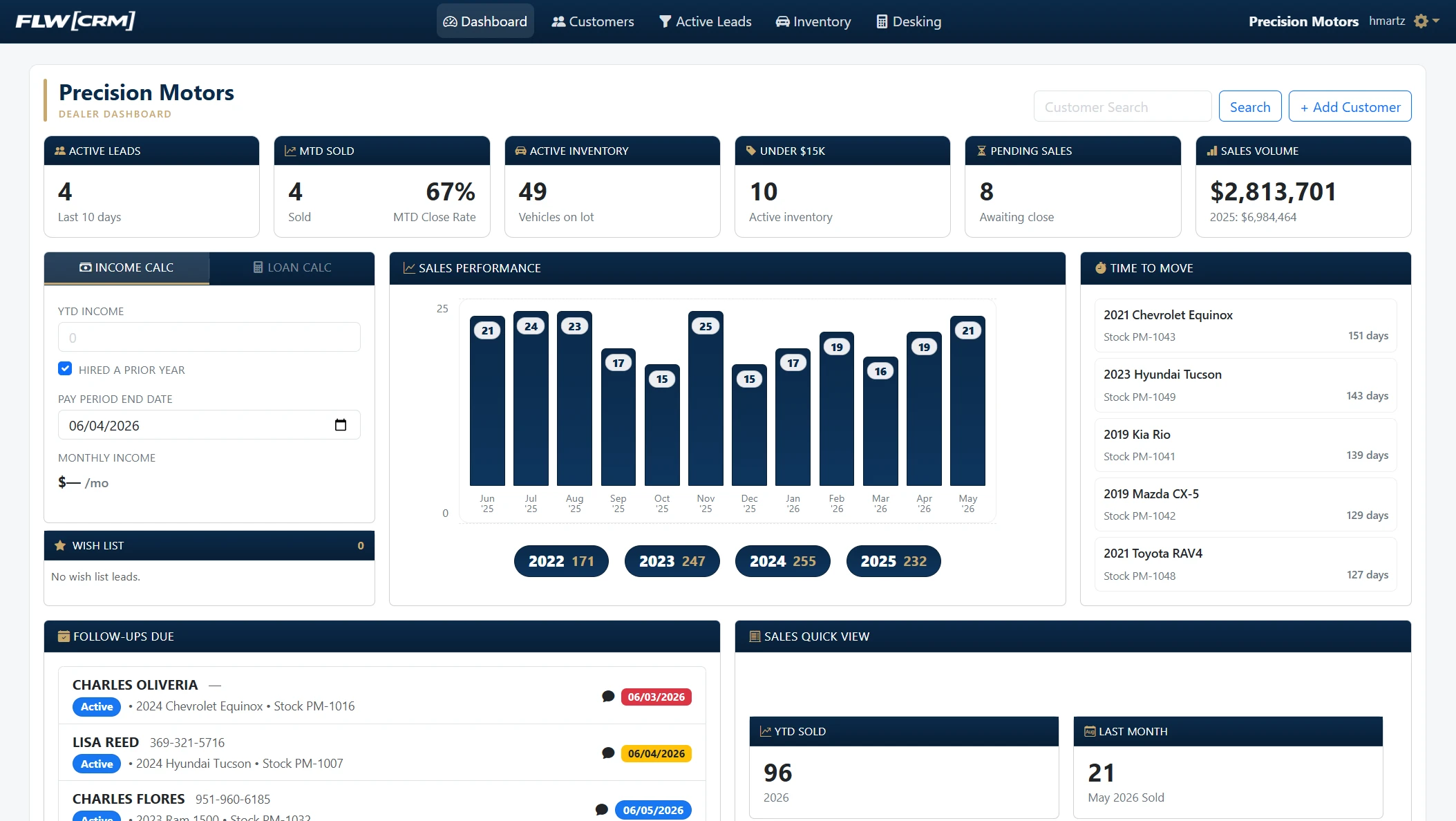Click the Oct '25 bar showing 15

[662, 425]
